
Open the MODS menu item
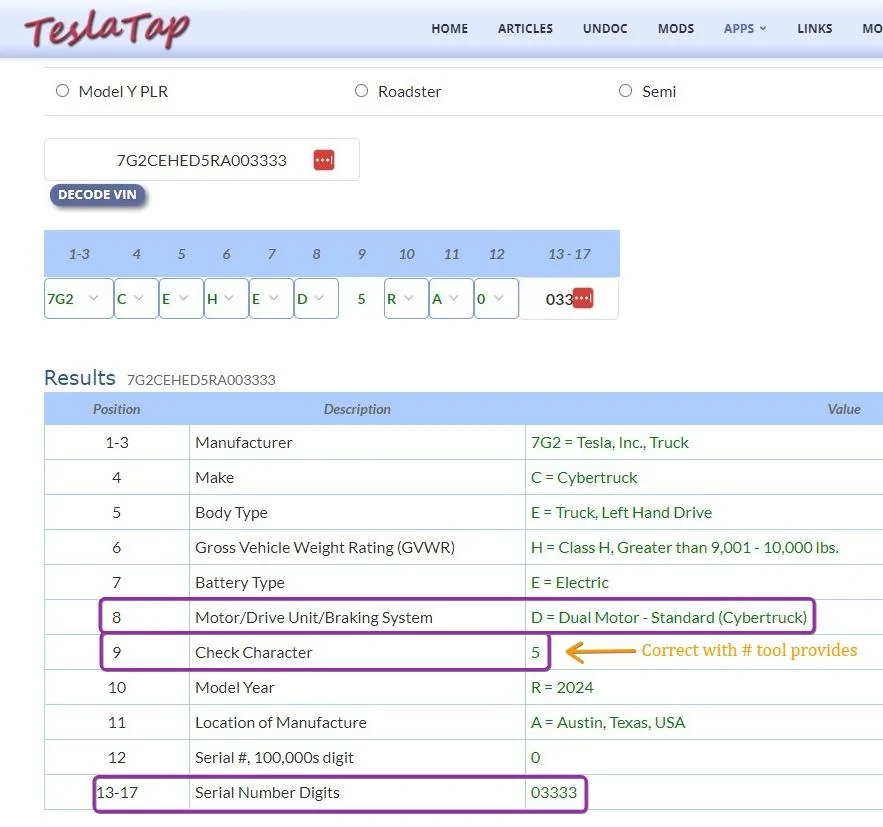(676, 29)
